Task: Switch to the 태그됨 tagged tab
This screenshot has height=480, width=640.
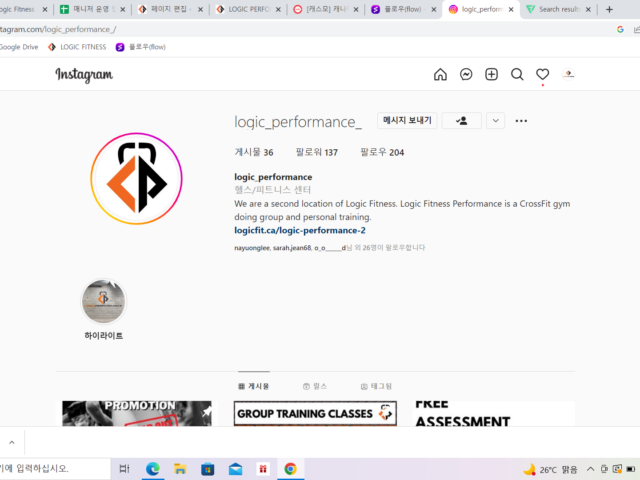Action: click(376, 386)
